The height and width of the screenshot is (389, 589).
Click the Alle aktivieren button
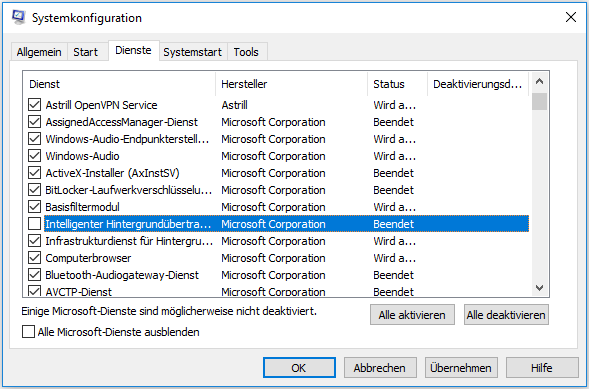coord(412,315)
